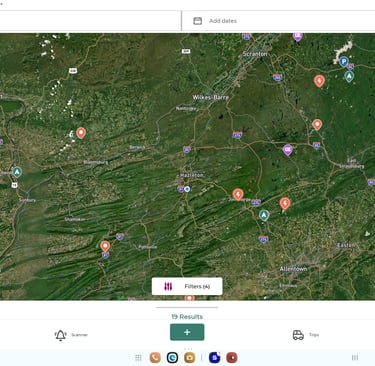Click the Shamokin map label
The image size is (375, 366).
click(75, 219)
